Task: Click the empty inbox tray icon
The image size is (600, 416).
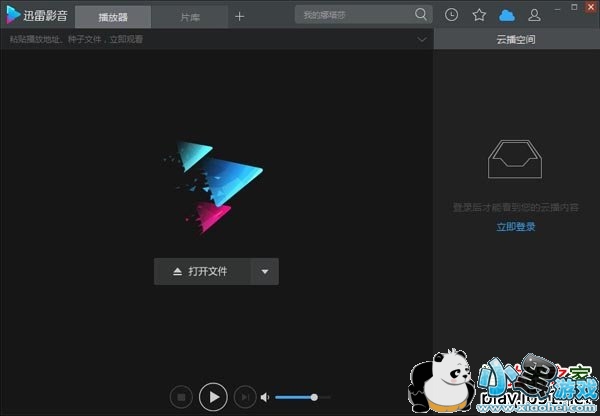Action: (515, 159)
